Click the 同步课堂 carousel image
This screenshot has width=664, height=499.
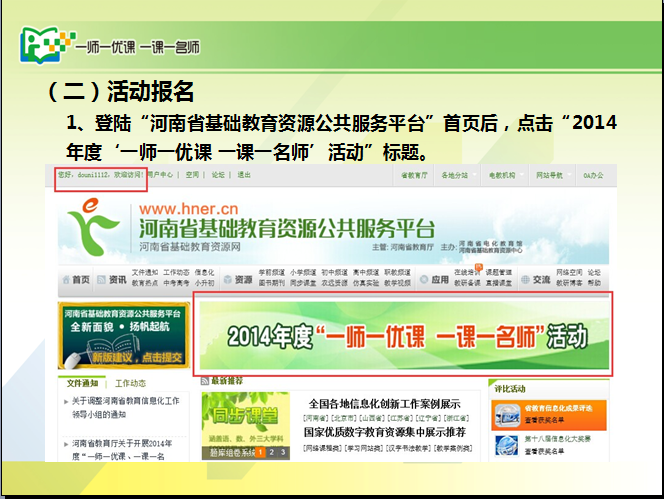tap(246, 426)
